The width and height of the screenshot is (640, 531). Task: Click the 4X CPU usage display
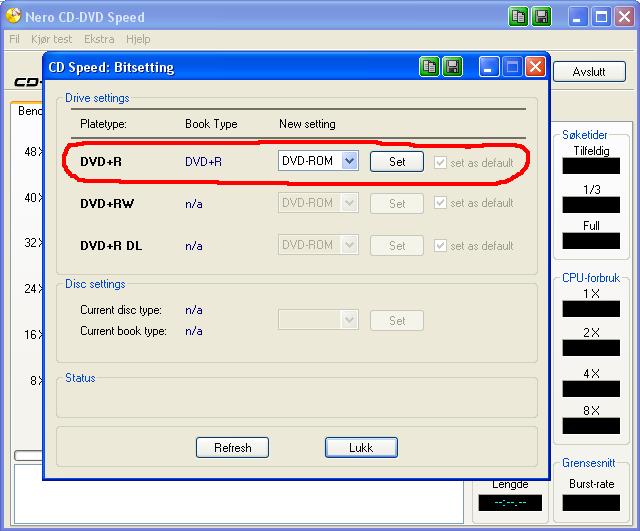point(591,389)
